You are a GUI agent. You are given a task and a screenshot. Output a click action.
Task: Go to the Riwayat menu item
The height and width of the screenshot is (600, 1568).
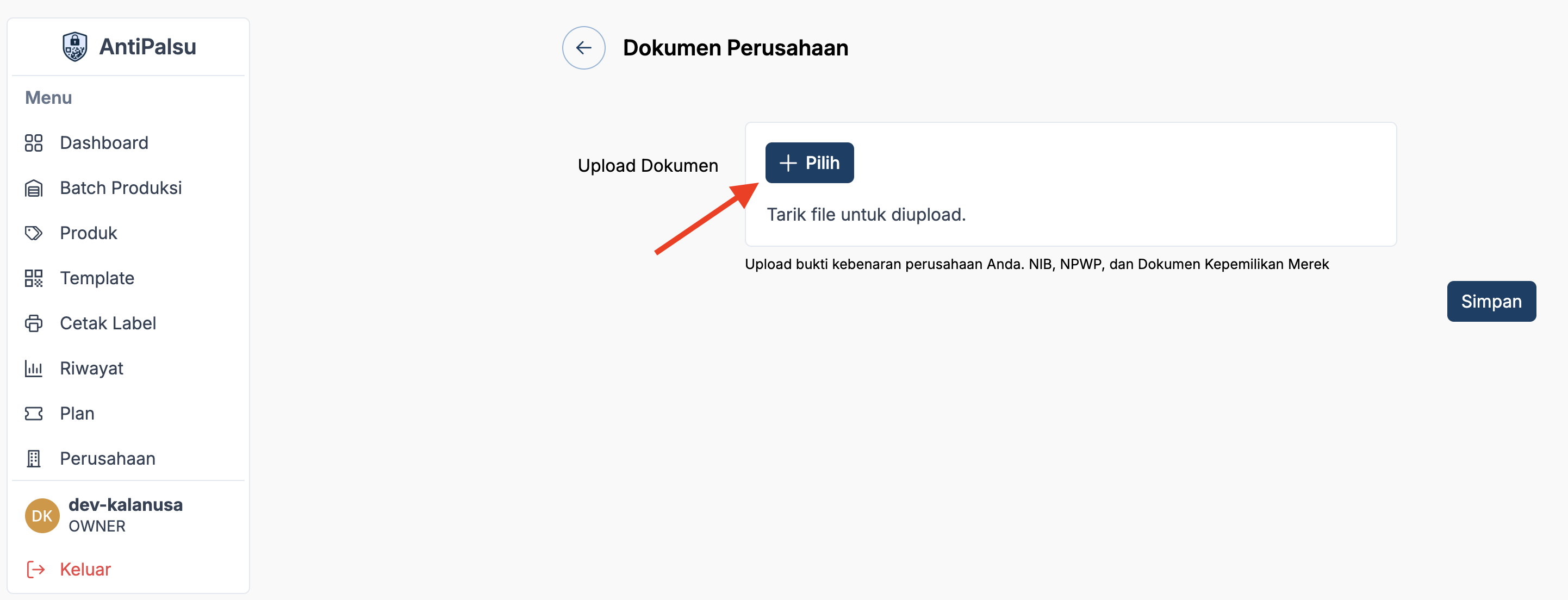pos(91,368)
